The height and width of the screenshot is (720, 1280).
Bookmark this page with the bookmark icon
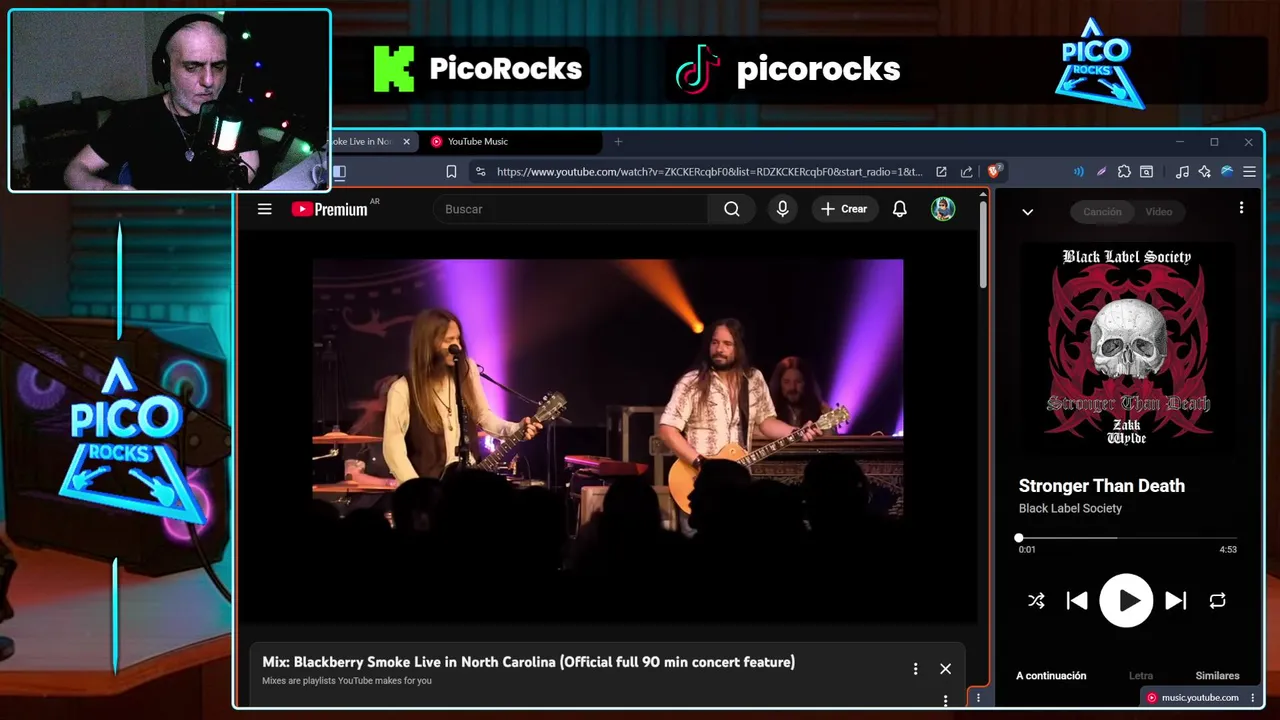coord(451,172)
